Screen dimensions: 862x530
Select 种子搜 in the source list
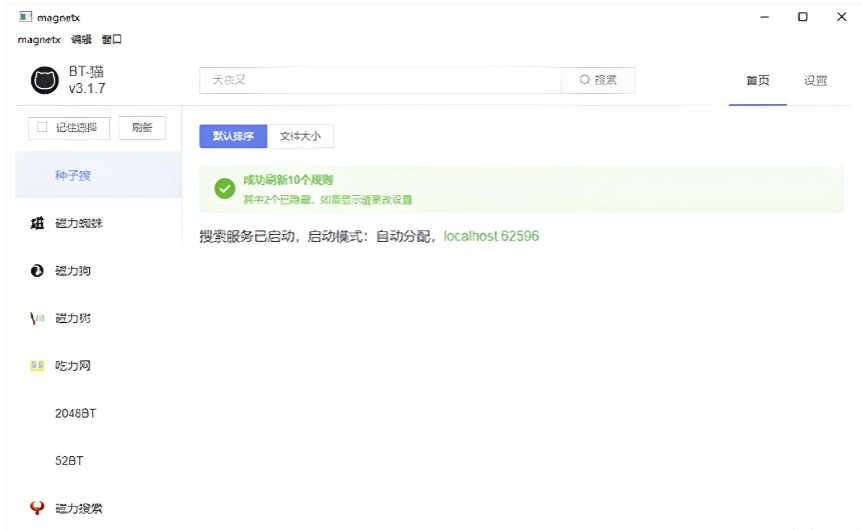[98, 175]
